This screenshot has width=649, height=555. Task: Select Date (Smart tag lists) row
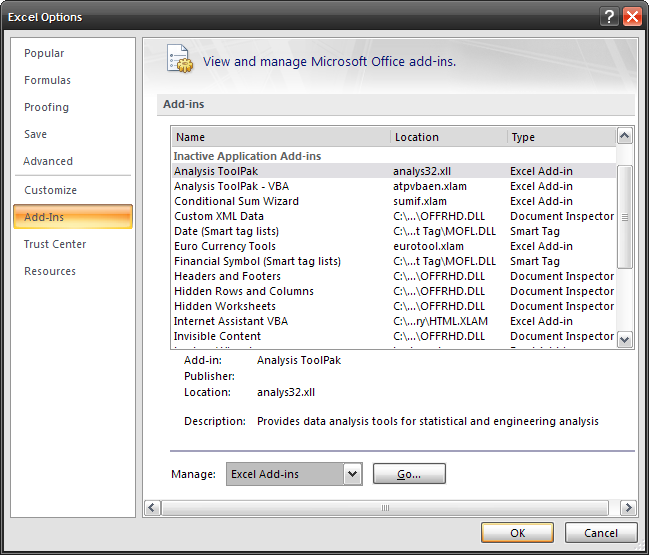click(x=394, y=231)
